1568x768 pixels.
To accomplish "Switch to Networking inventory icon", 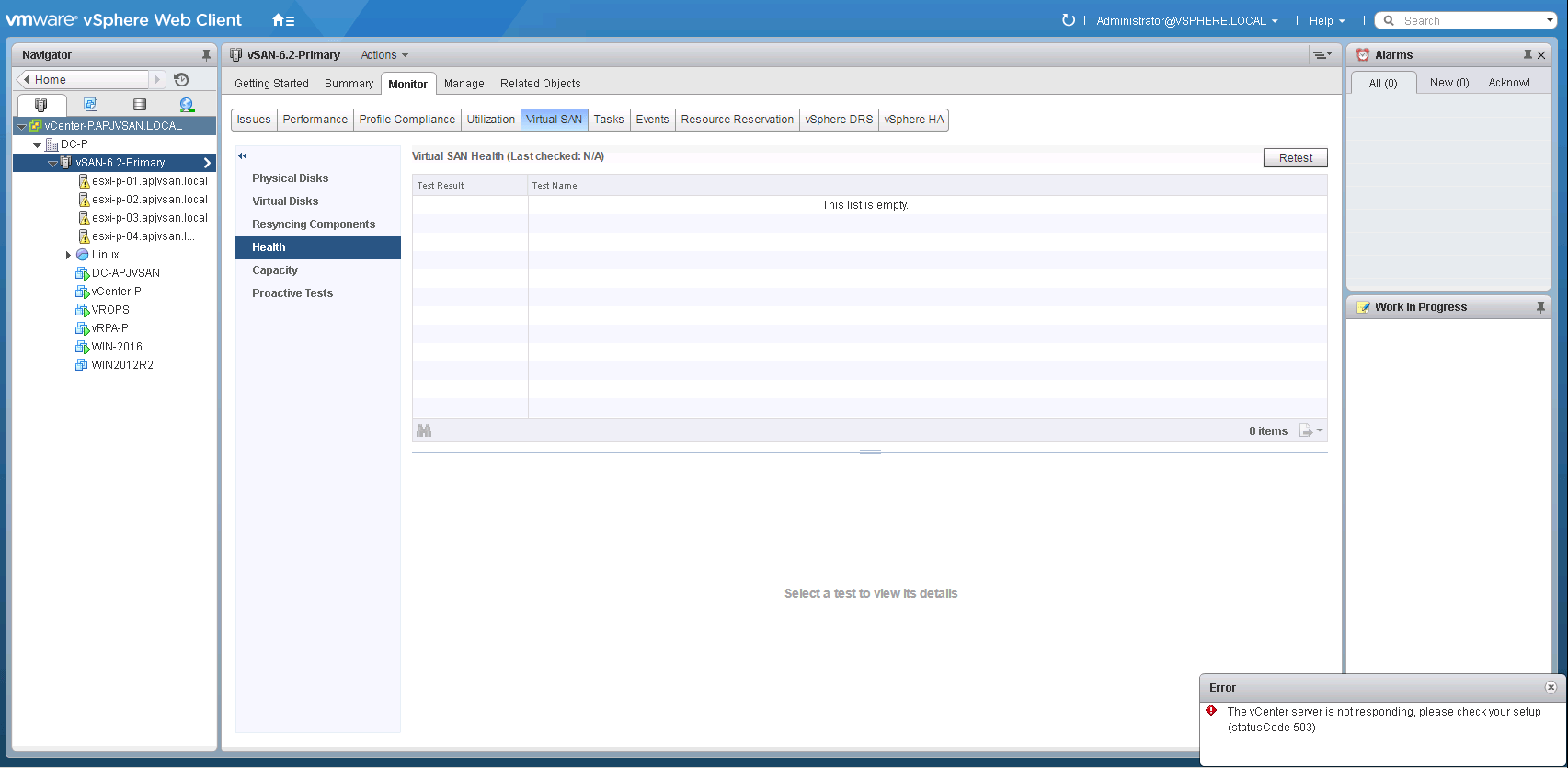I will pyautogui.click(x=187, y=105).
